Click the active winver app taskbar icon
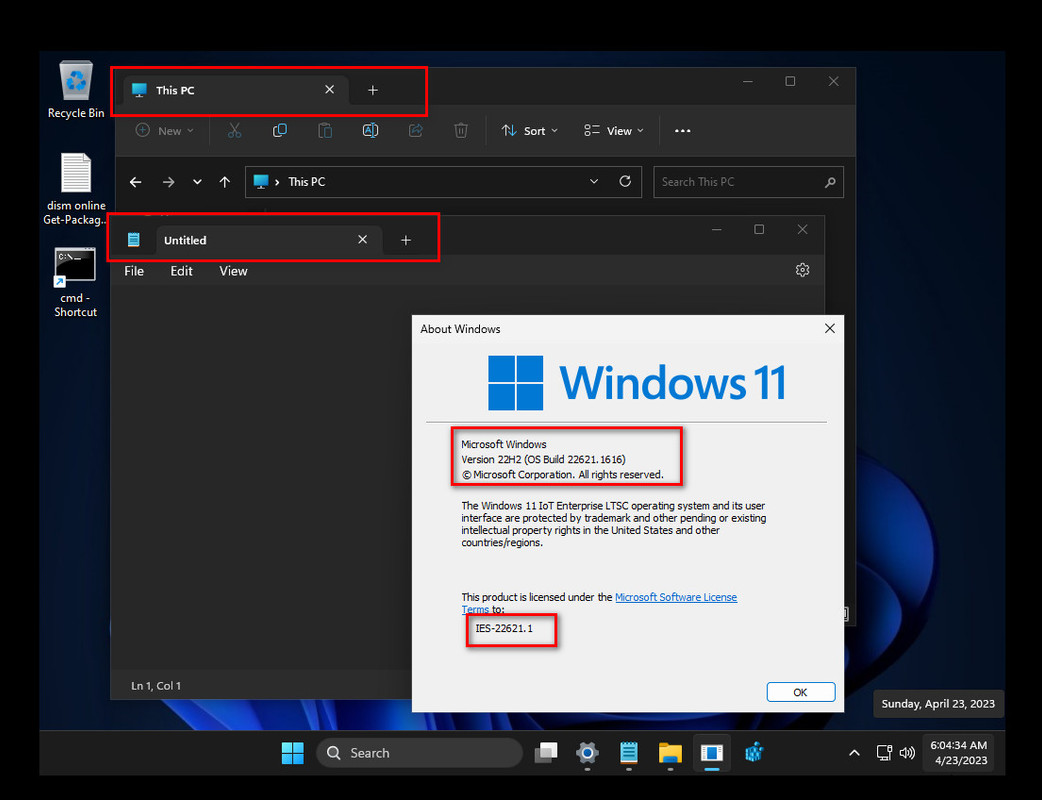 pos(712,753)
